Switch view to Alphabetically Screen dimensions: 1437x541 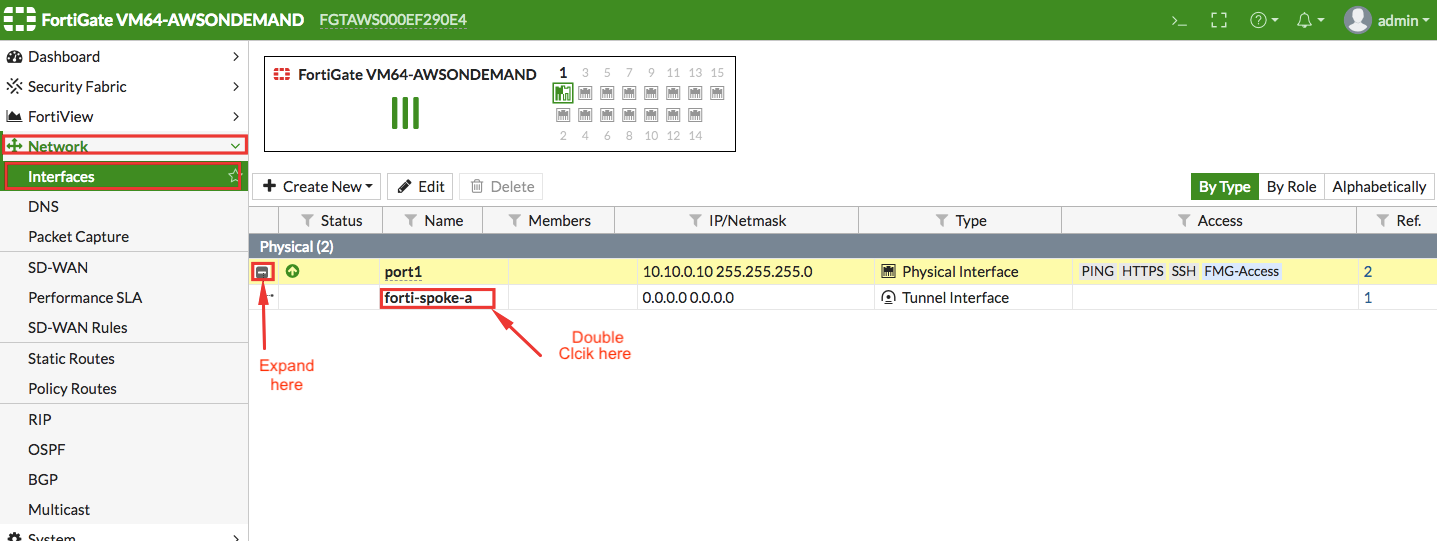[1379, 186]
